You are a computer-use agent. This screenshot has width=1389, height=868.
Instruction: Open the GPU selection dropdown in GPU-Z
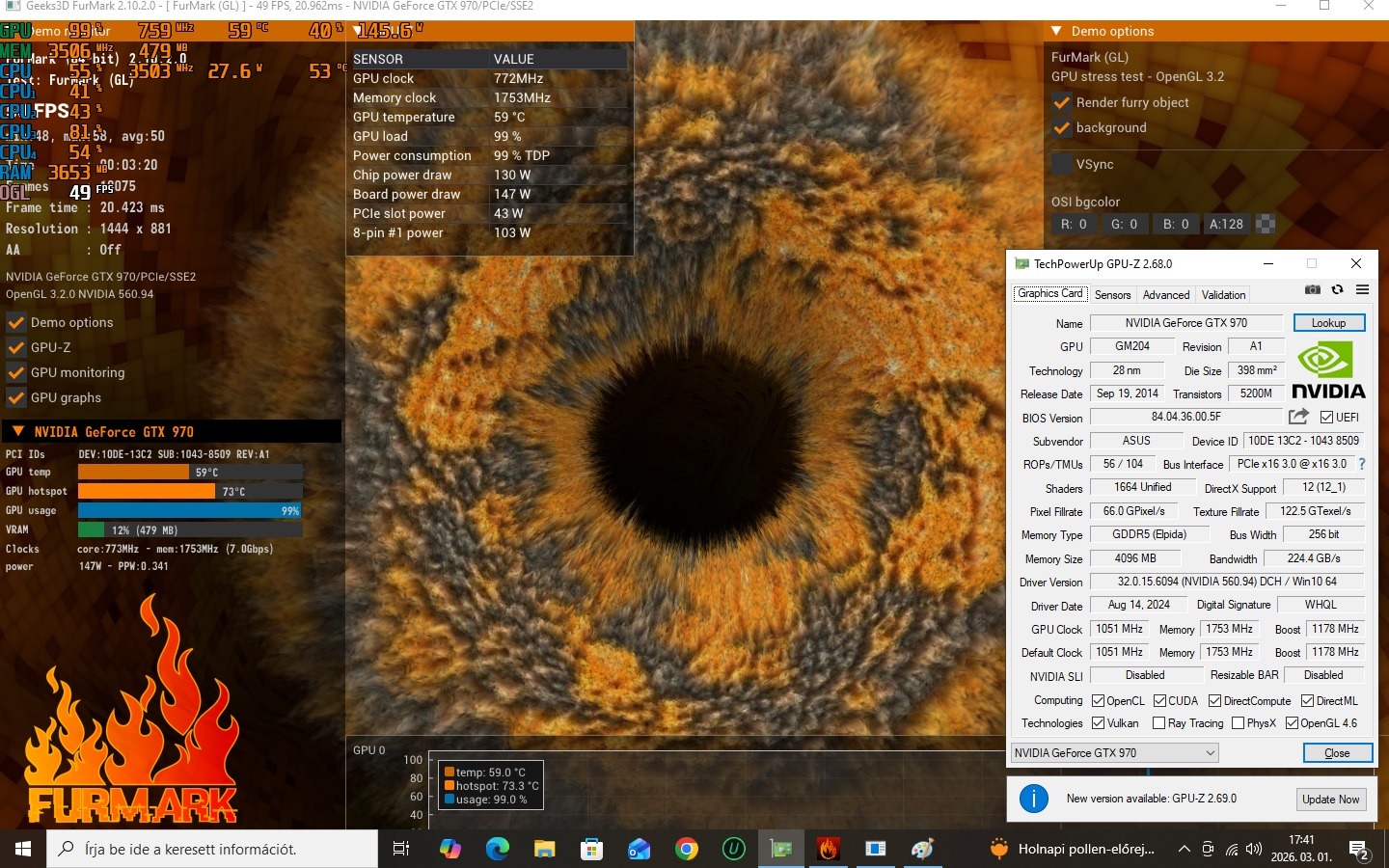click(1114, 753)
